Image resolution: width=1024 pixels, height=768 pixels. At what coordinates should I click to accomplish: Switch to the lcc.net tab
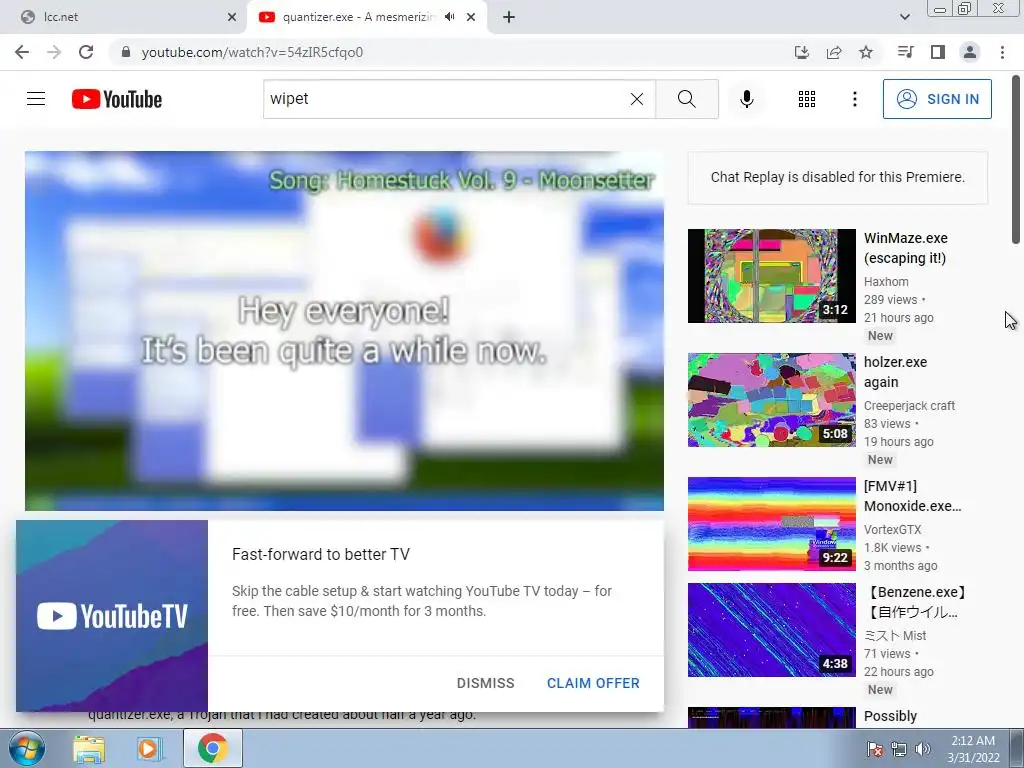[123, 17]
